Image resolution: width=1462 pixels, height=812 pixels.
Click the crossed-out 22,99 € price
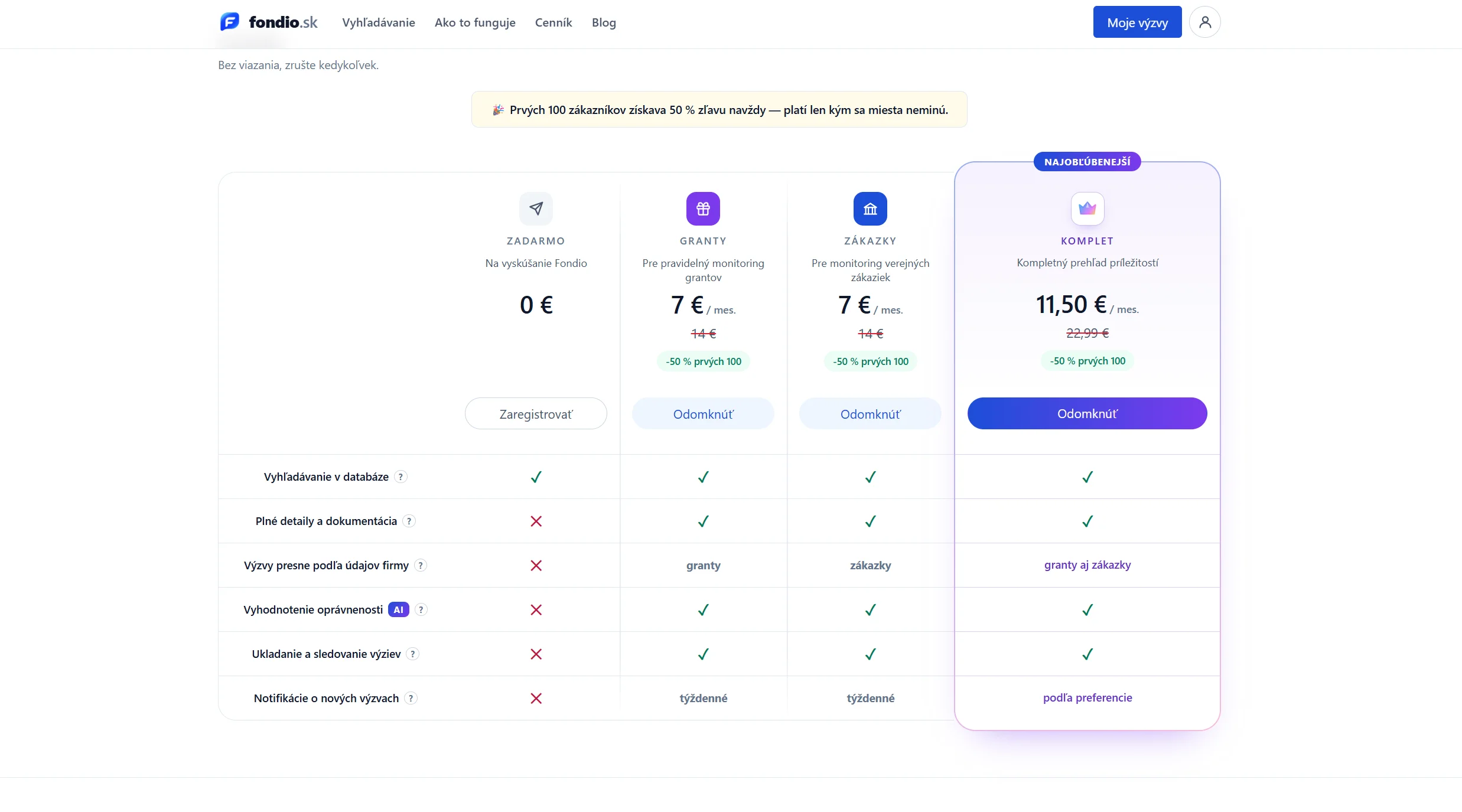tap(1087, 333)
